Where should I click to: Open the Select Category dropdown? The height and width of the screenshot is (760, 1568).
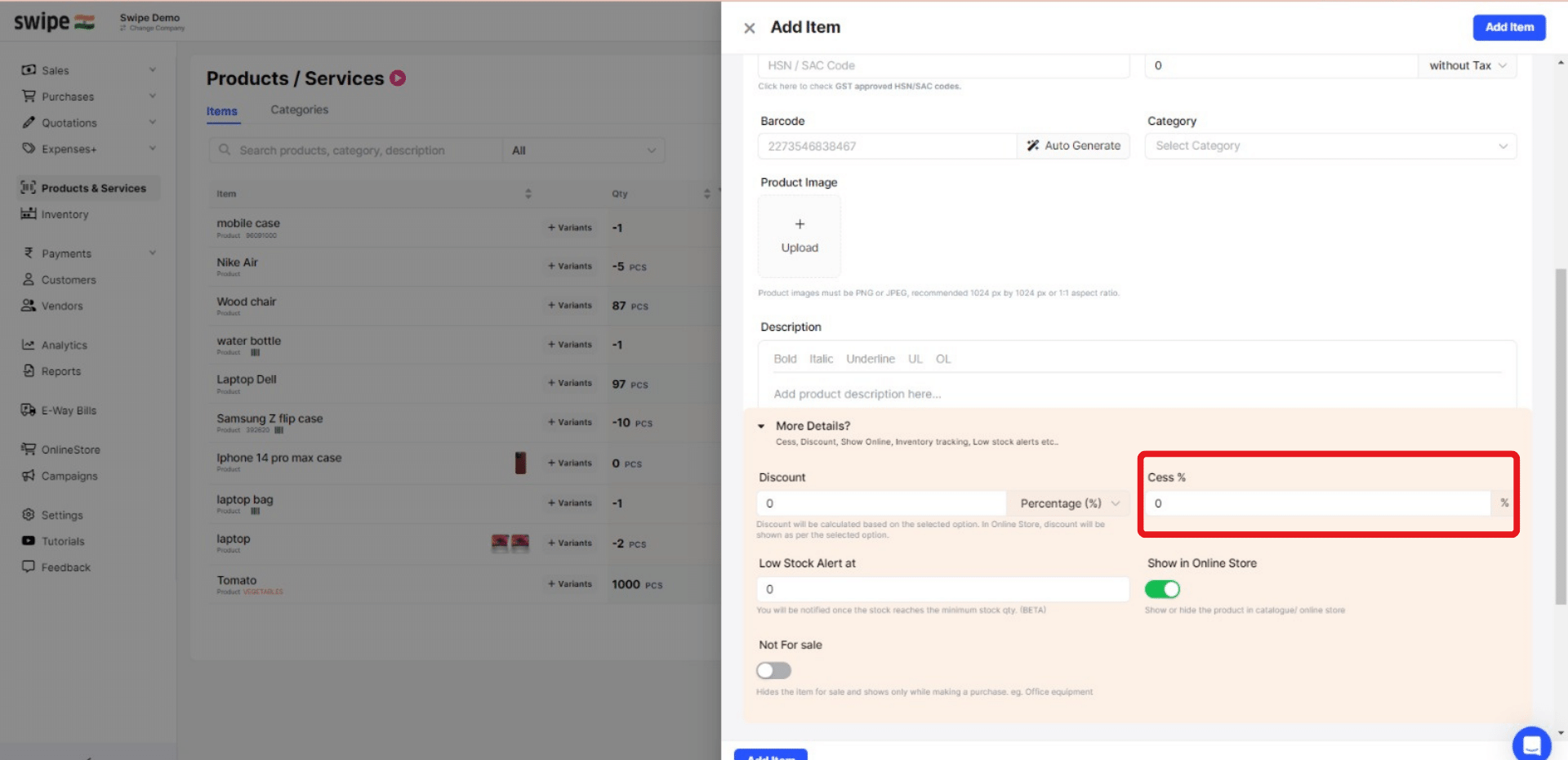pyautogui.click(x=1330, y=145)
